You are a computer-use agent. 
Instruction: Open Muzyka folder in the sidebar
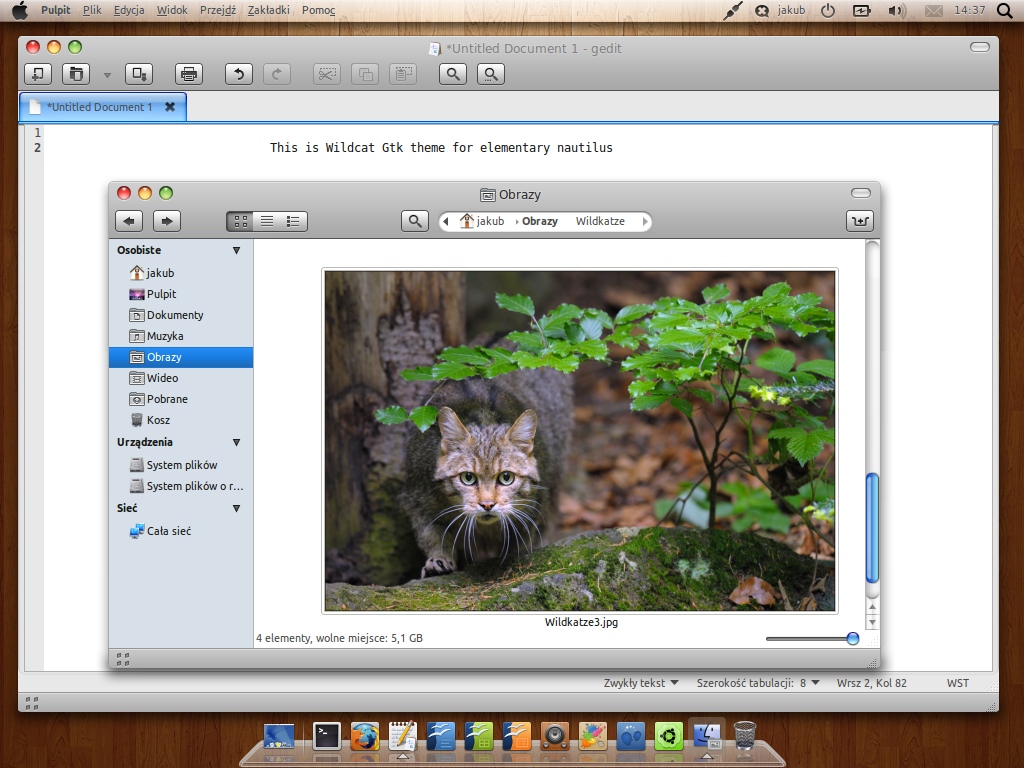(181, 336)
